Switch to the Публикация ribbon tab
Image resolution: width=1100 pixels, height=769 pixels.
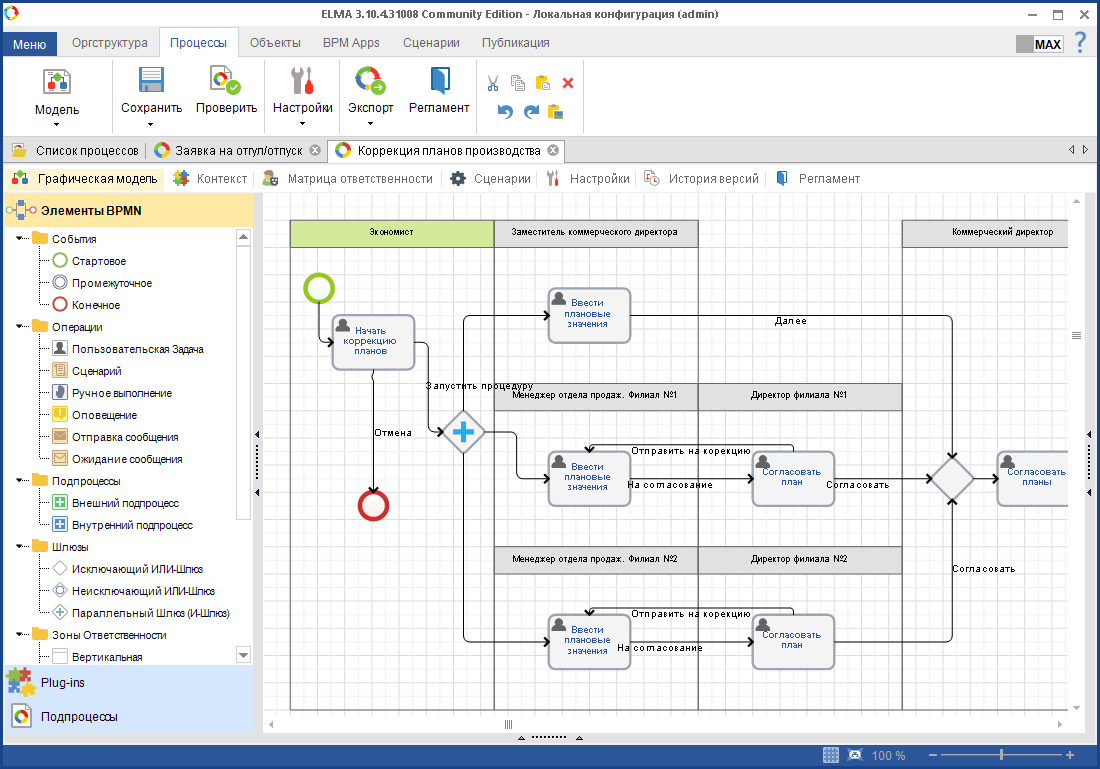[x=516, y=43]
